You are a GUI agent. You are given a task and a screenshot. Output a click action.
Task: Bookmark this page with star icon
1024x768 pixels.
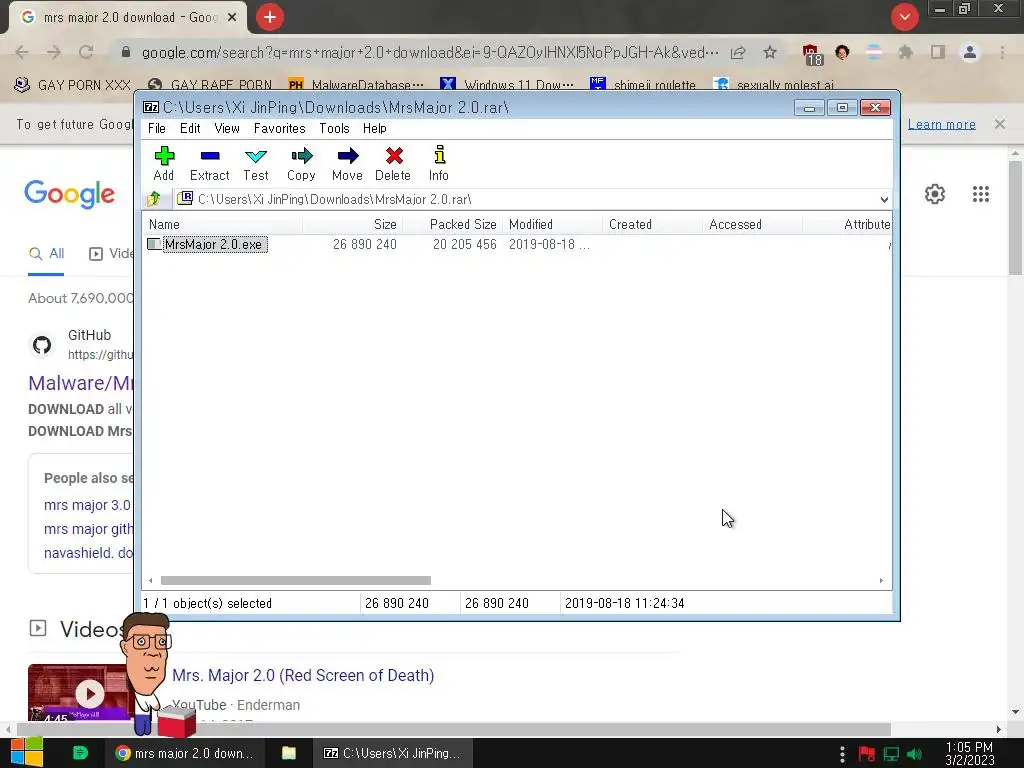point(770,52)
